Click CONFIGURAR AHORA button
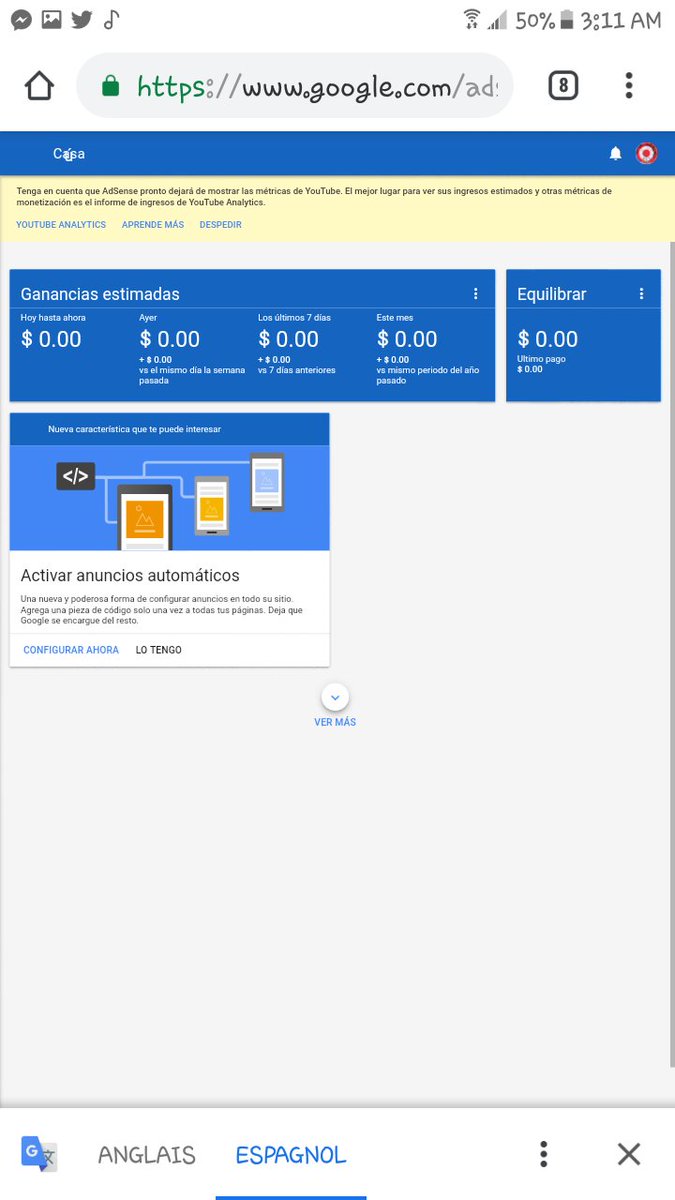 click(x=71, y=650)
